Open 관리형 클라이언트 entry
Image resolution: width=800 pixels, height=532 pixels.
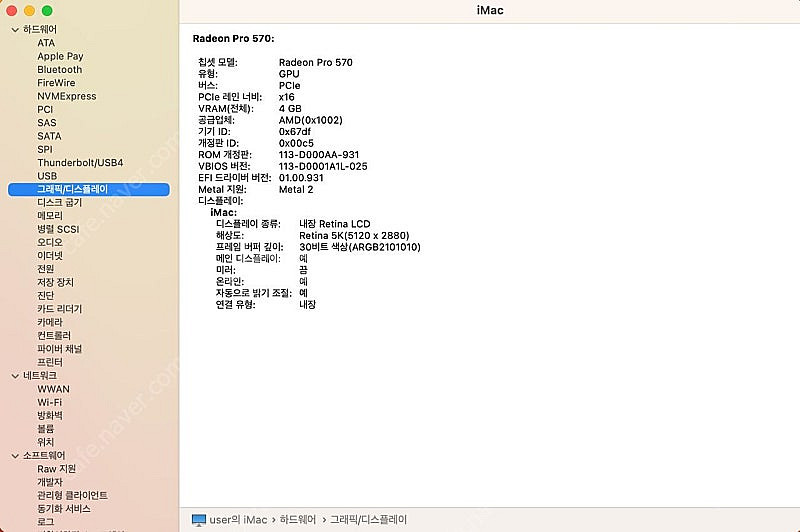point(72,495)
